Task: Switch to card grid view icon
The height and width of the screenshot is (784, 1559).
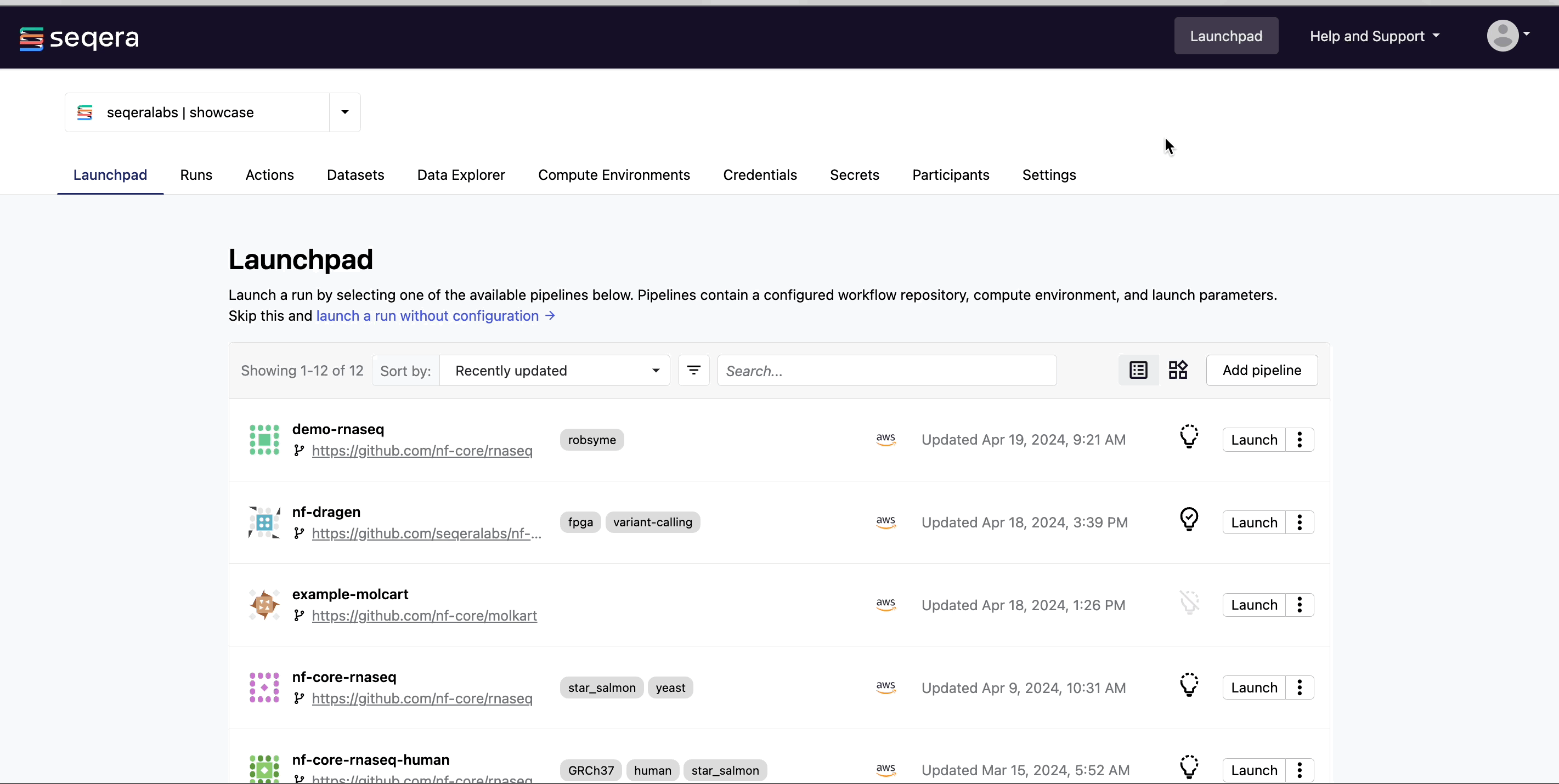Action: 1178,370
